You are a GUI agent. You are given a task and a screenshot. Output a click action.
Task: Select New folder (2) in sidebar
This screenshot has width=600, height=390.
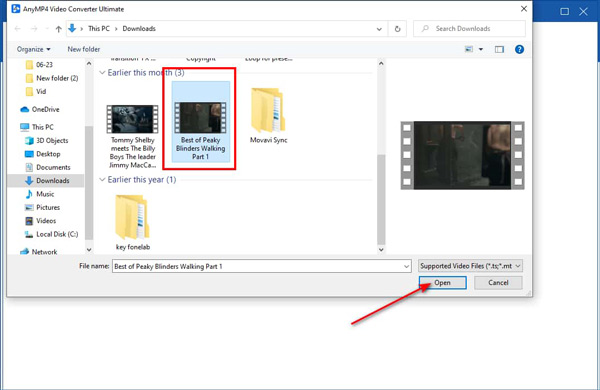(52, 78)
